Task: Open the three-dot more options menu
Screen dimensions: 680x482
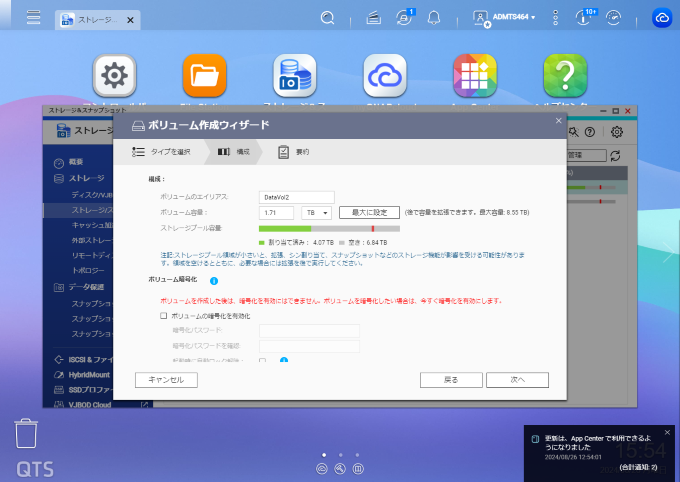Action: 556,18
